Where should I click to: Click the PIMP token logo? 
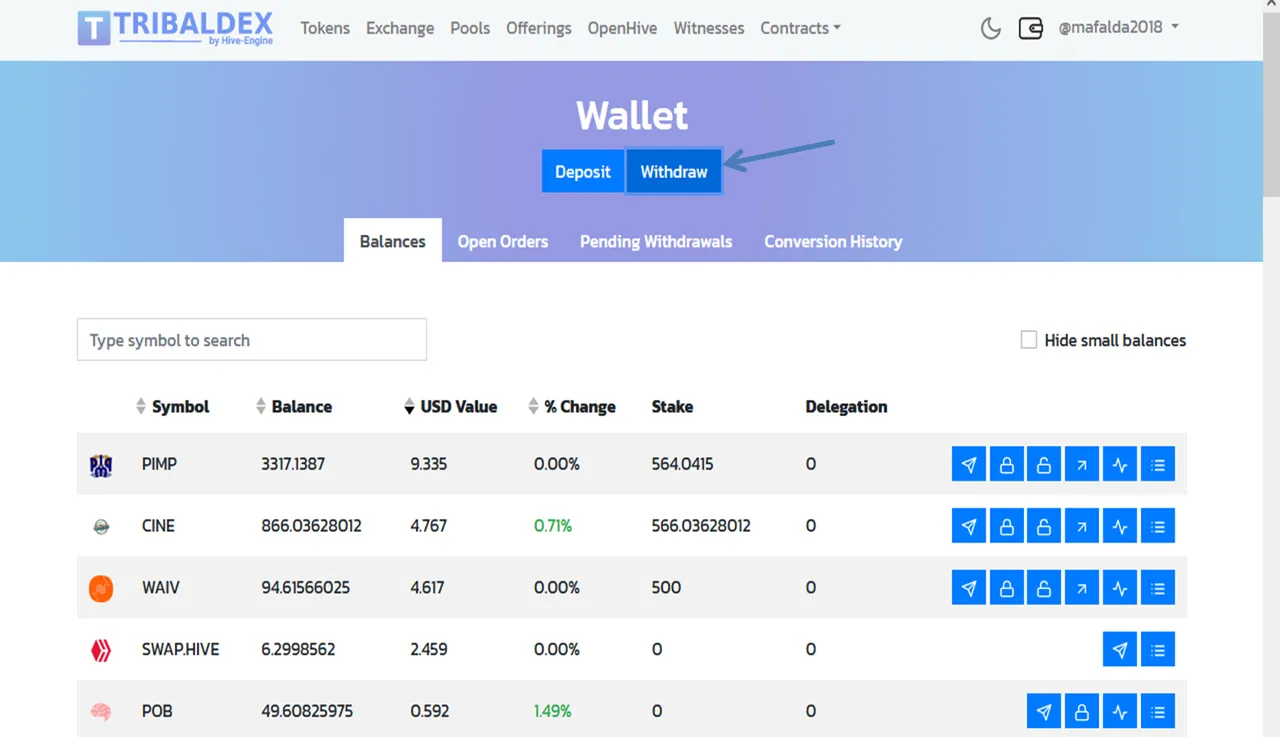(x=101, y=465)
